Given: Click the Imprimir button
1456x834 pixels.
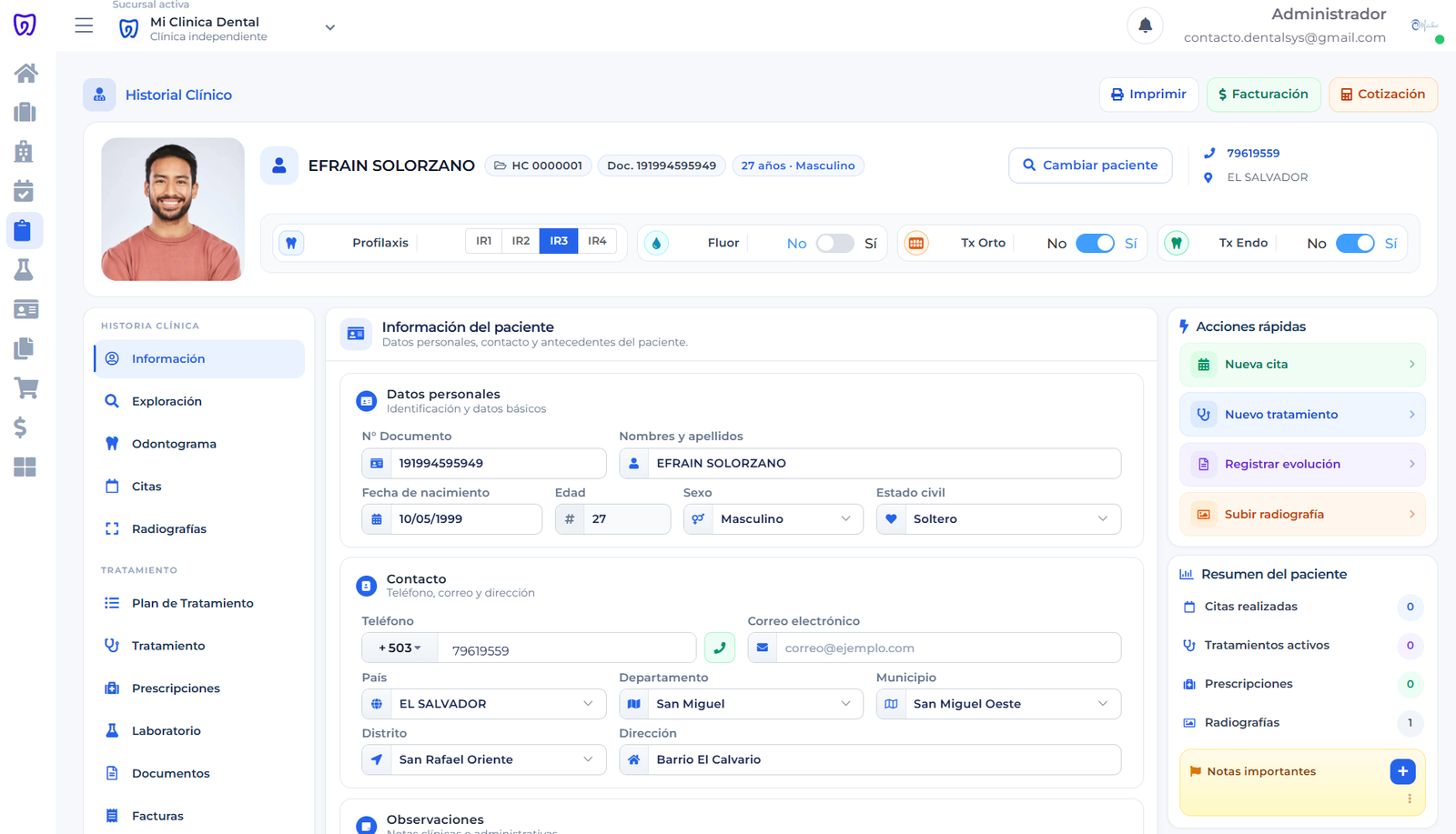Looking at the screenshot, I should click(1148, 95).
